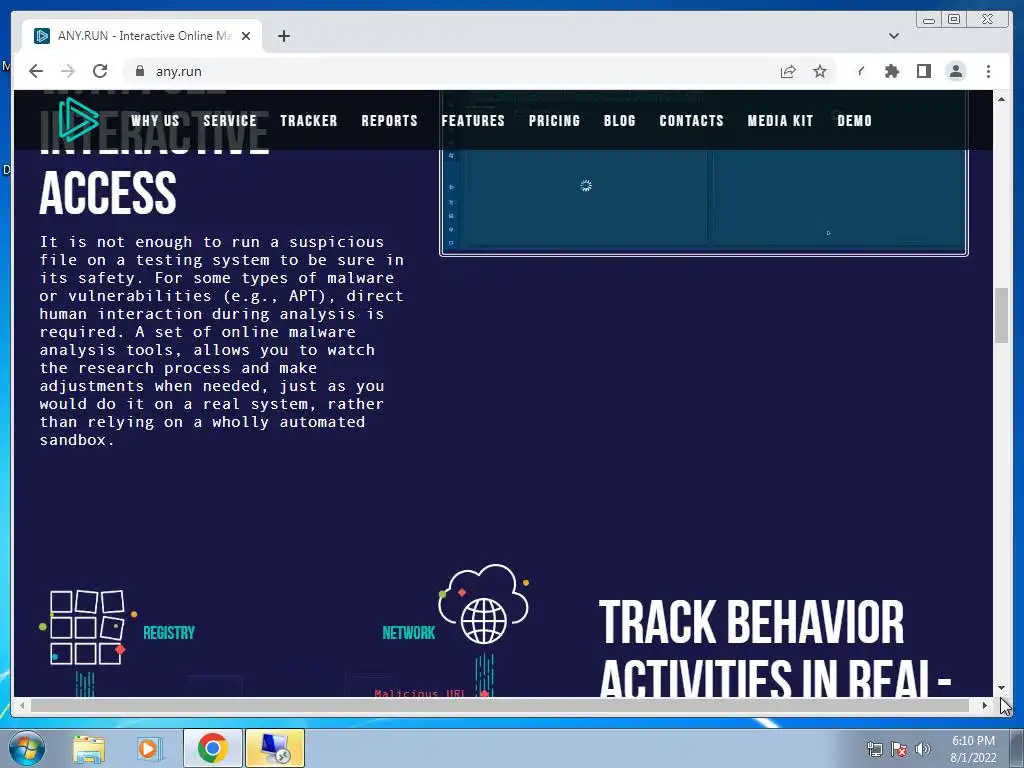Open a new tab with the plus button
The image size is (1024, 768).
pos(283,36)
